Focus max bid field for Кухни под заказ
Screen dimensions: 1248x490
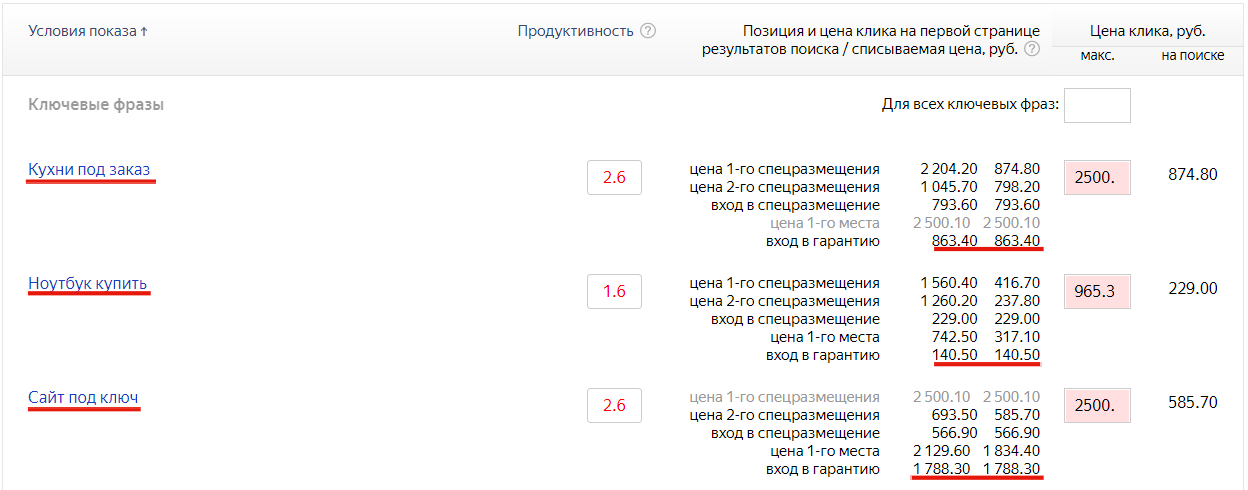click(x=1097, y=178)
